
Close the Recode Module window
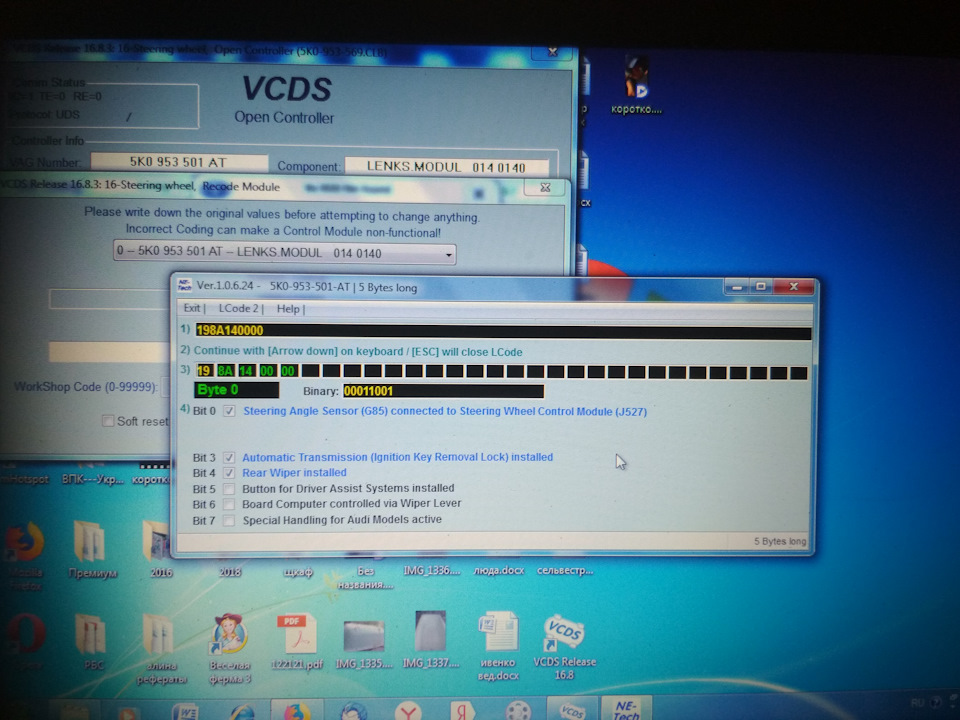click(x=545, y=187)
